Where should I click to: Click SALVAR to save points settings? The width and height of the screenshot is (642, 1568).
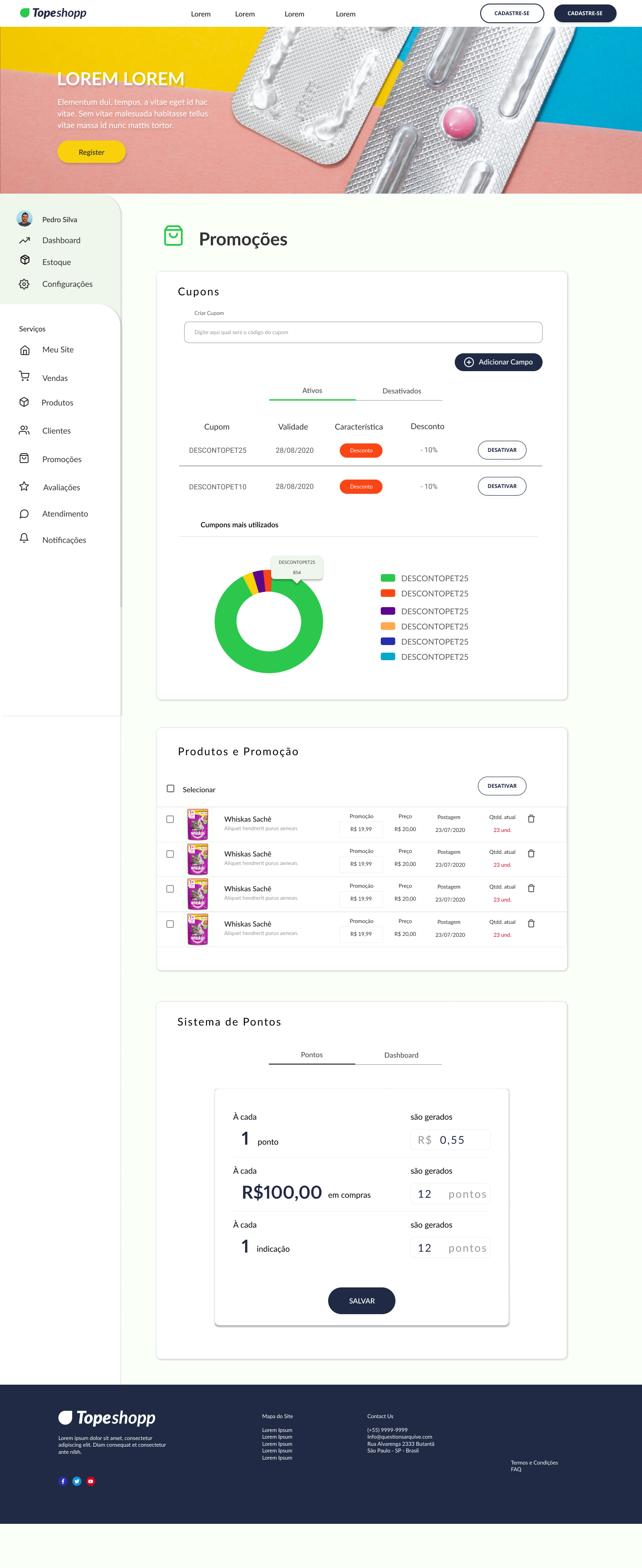362,1301
